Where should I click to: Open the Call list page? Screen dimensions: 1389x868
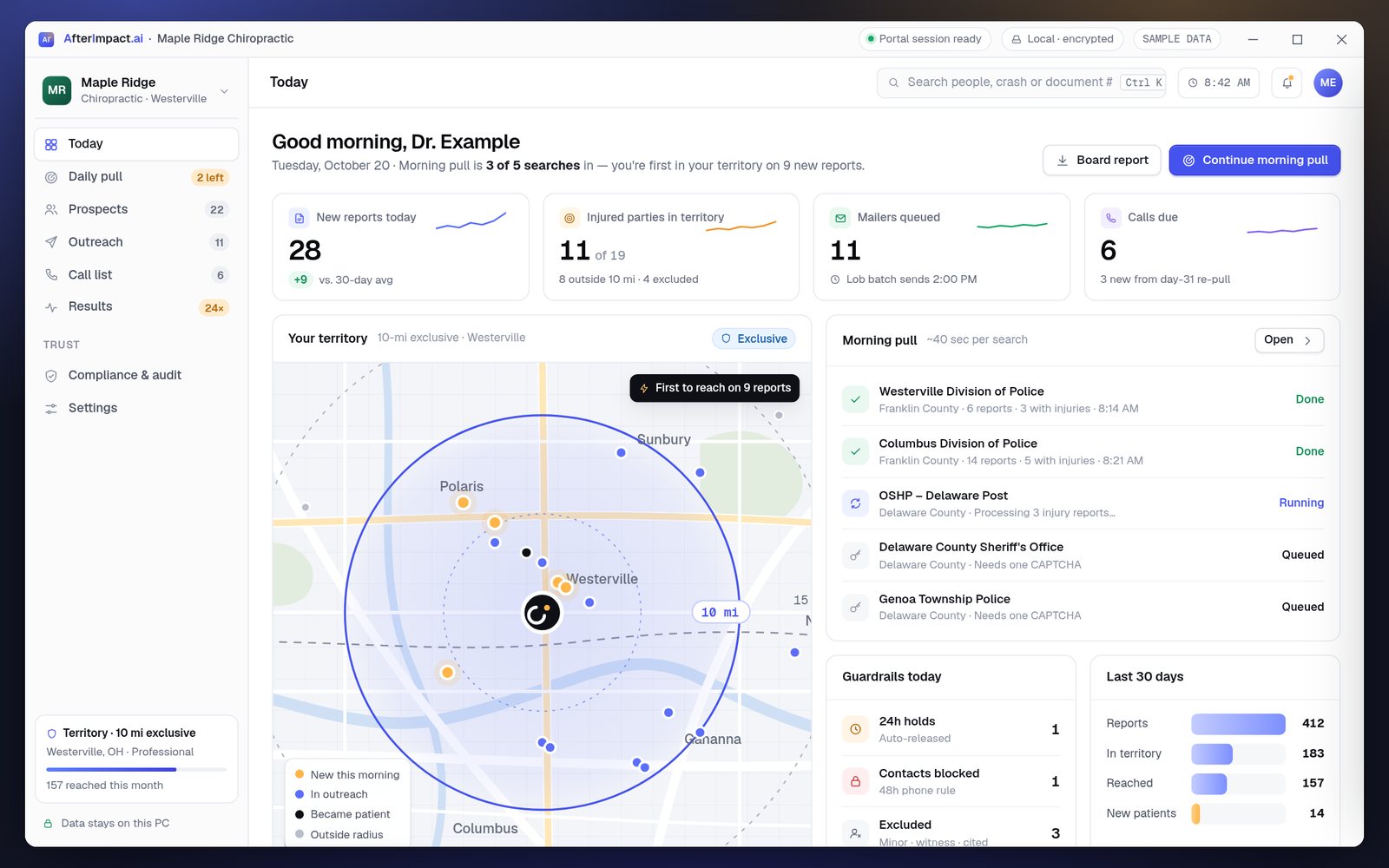[x=136, y=275]
